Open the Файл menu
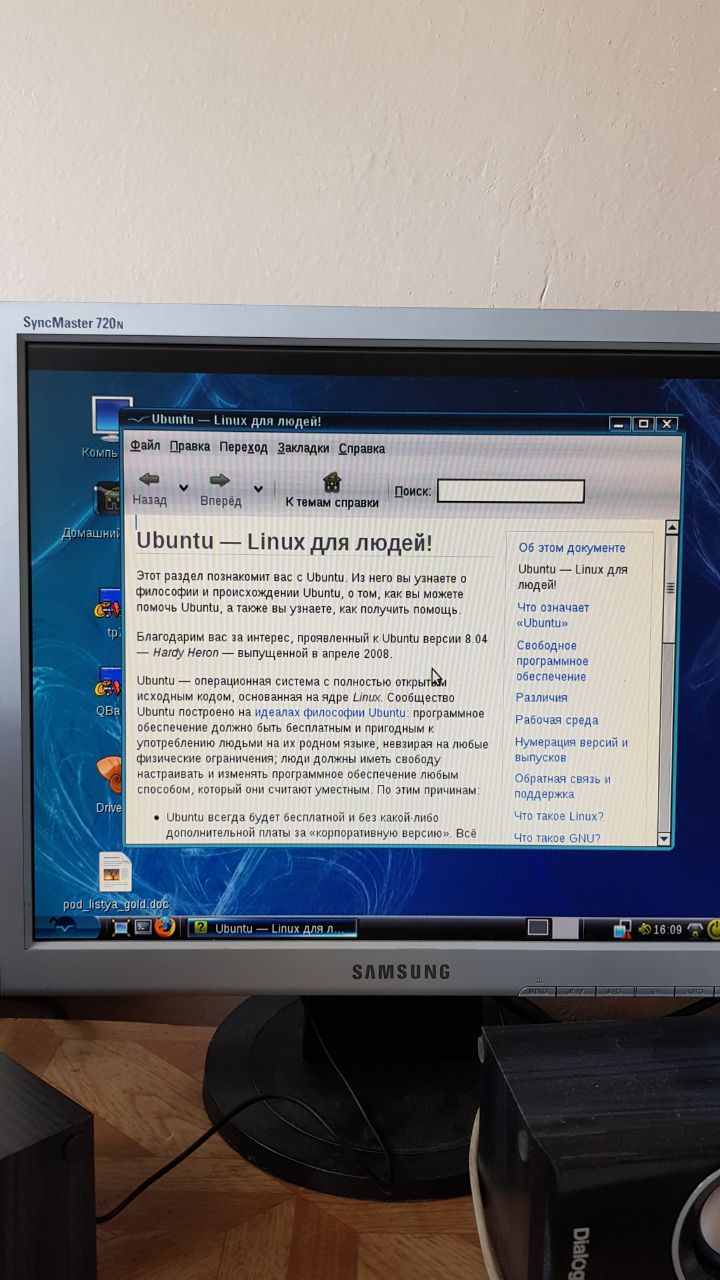This screenshot has height=1280, width=720. 145,446
